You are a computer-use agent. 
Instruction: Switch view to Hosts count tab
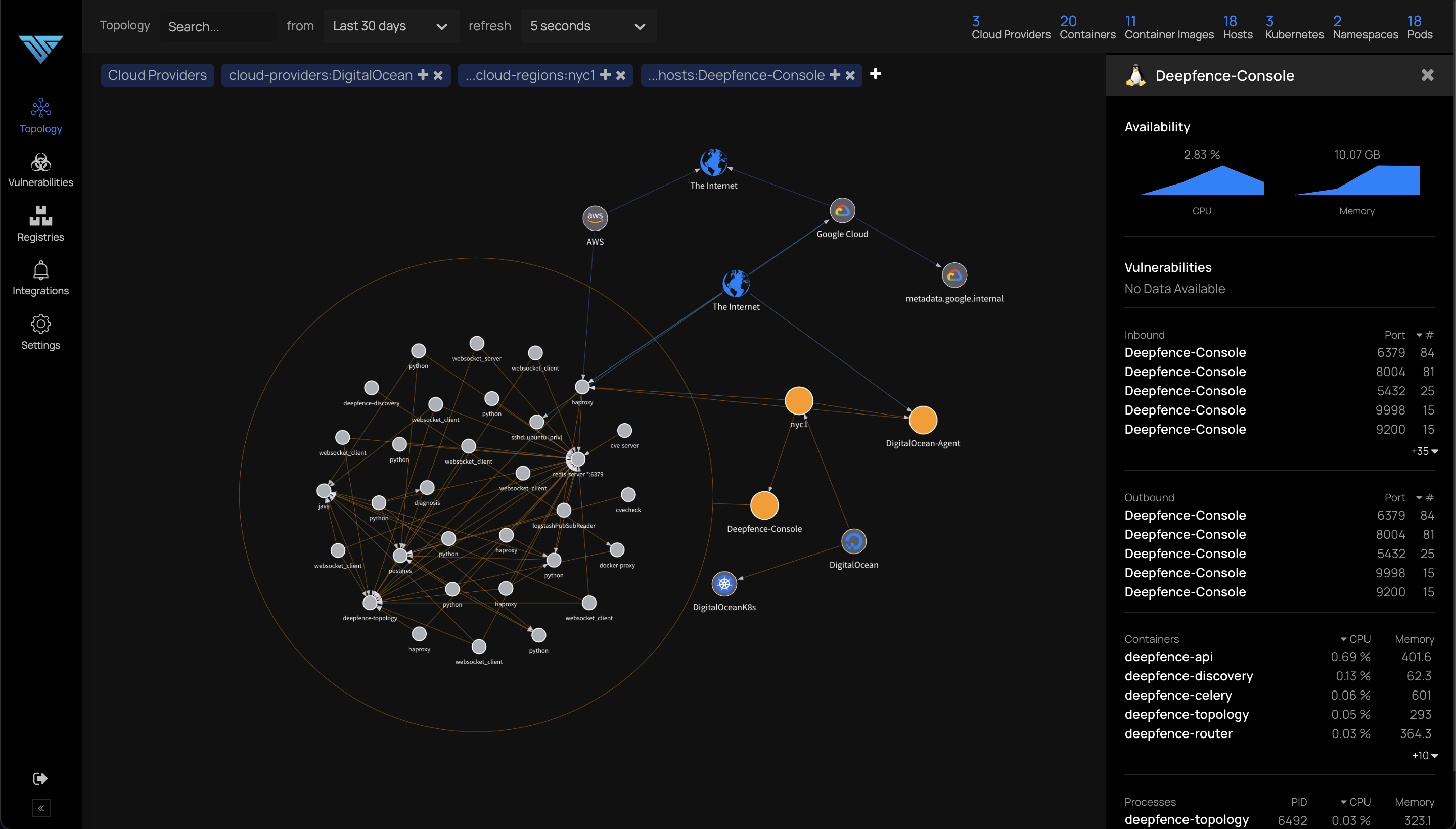click(x=1237, y=27)
